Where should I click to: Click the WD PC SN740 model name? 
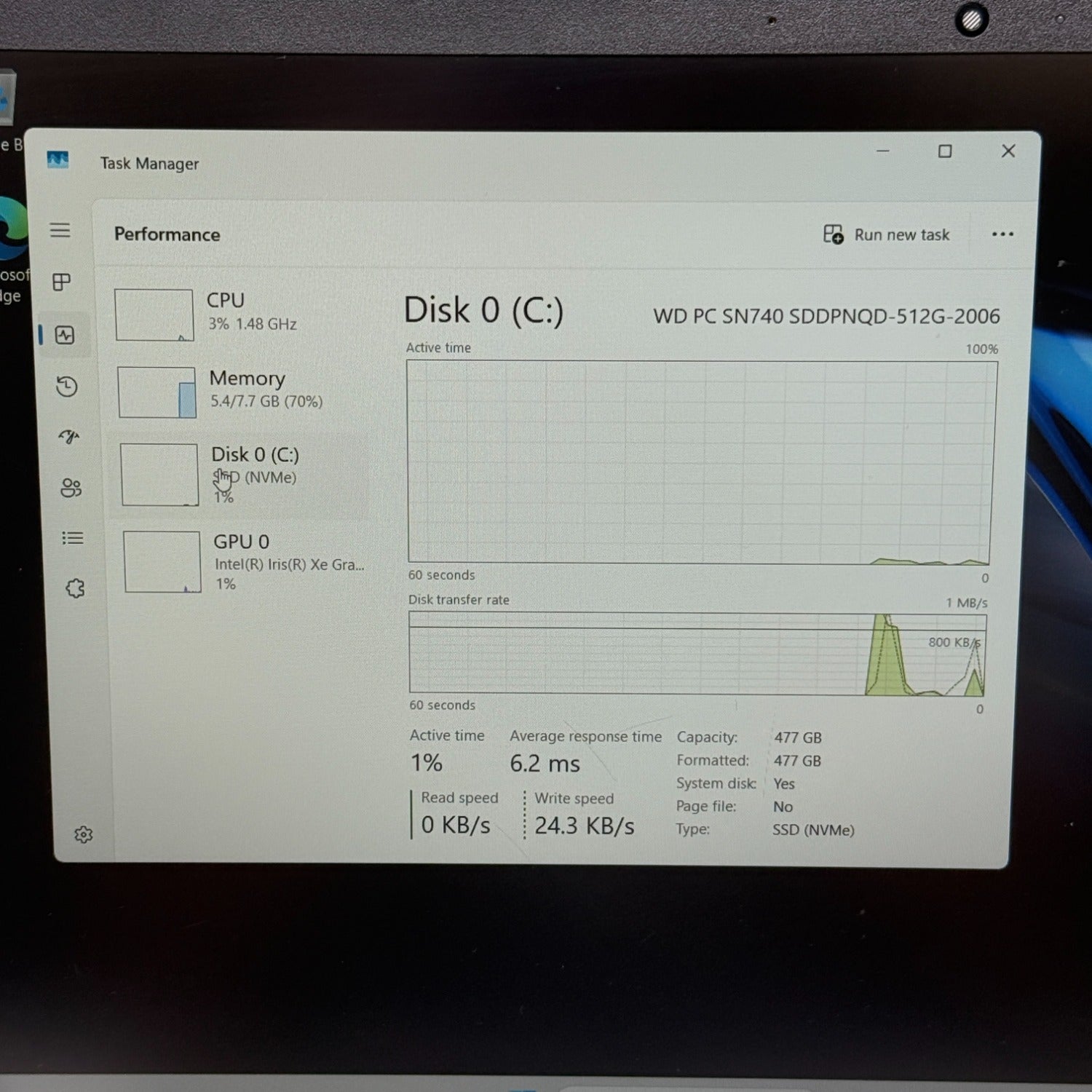pyautogui.click(x=826, y=316)
